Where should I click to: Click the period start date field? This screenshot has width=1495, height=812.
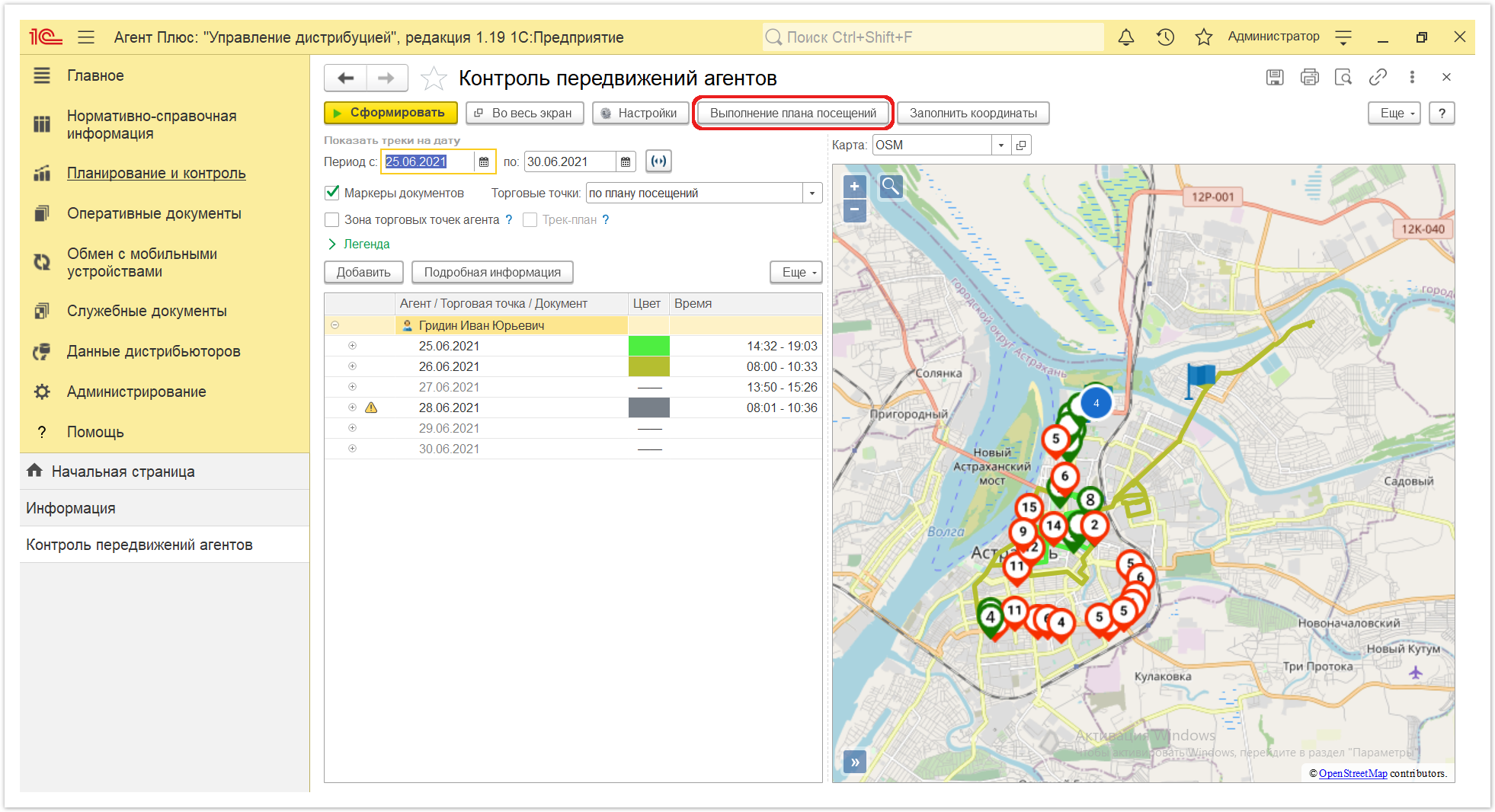coord(428,161)
